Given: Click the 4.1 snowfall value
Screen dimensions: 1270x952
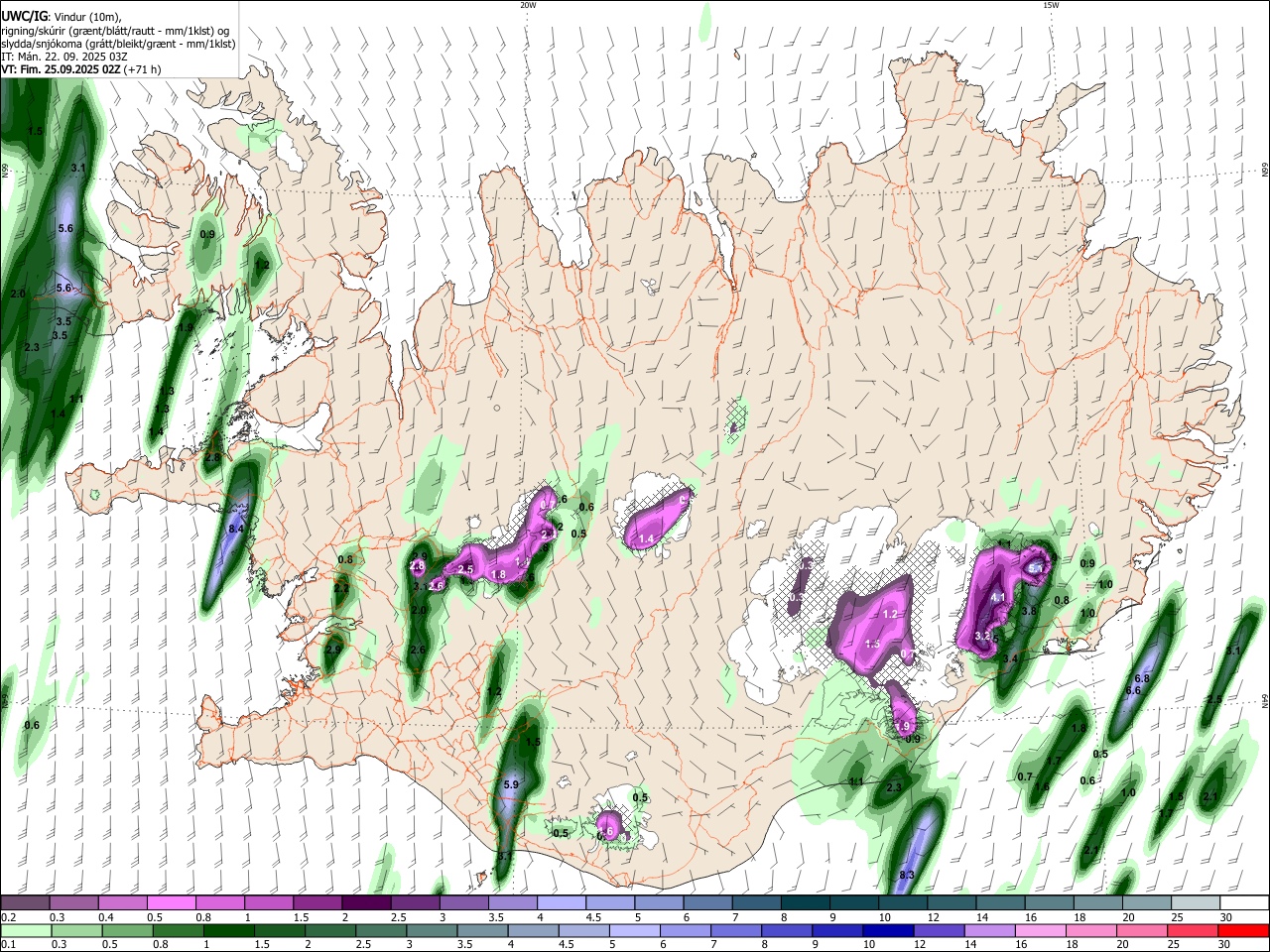Looking at the screenshot, I should coord(998,597).
